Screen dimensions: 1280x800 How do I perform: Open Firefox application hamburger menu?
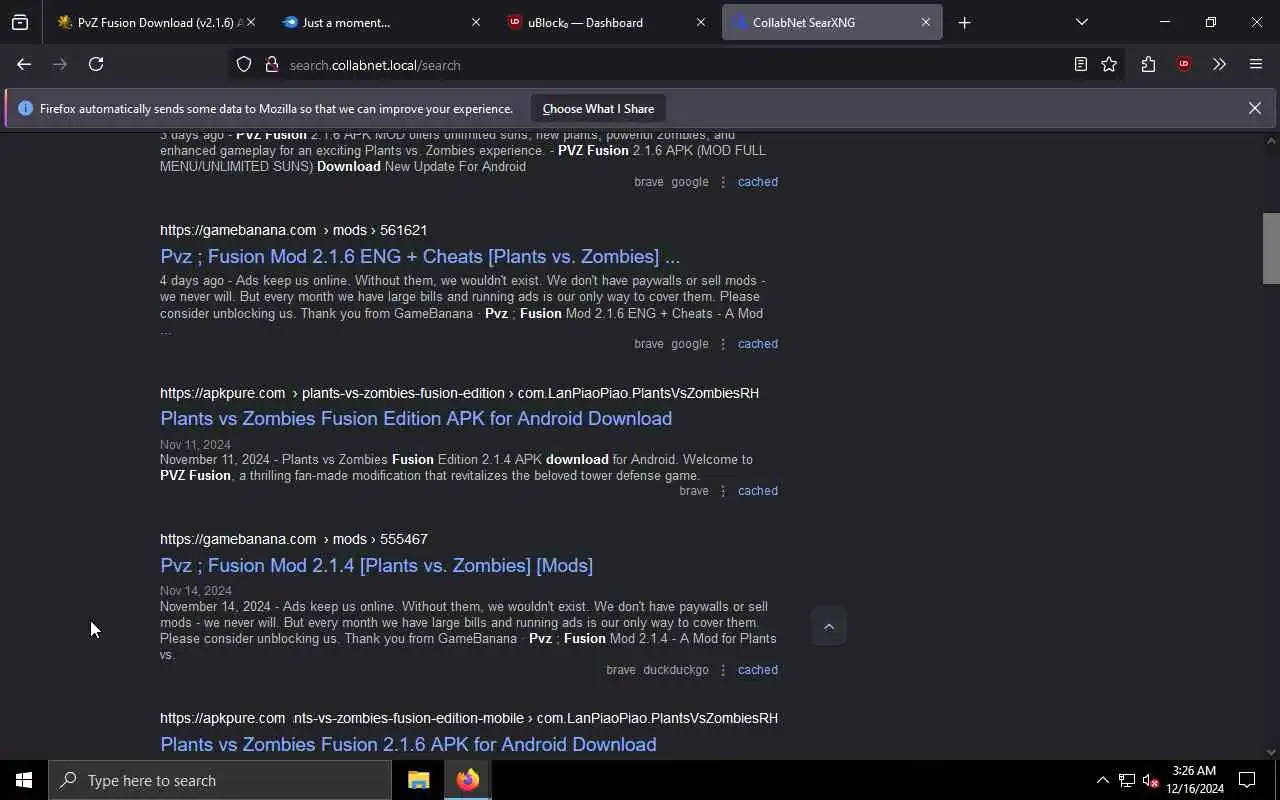[x=1256, y=64]
